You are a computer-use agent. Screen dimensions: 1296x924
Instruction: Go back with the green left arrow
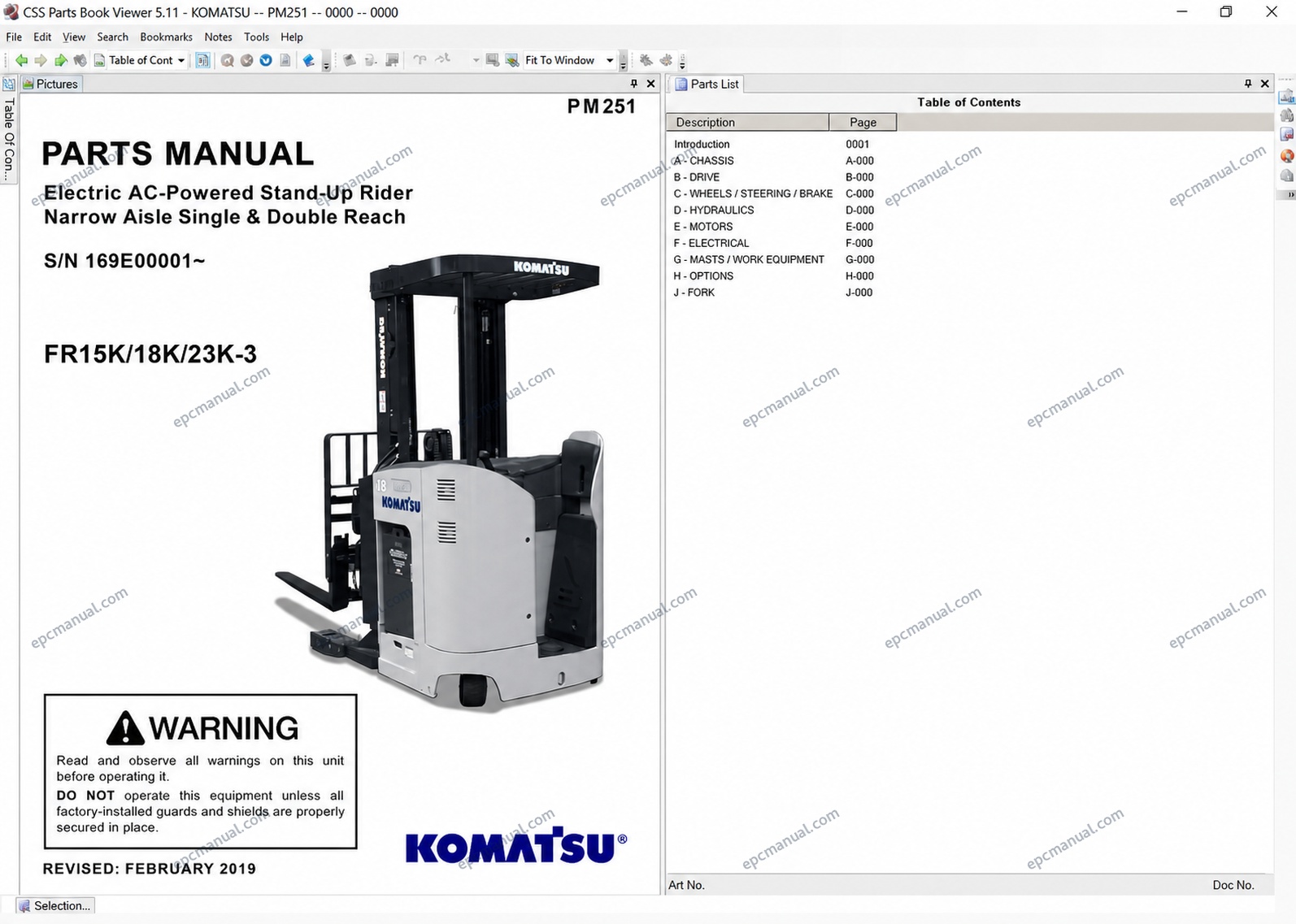22,60
